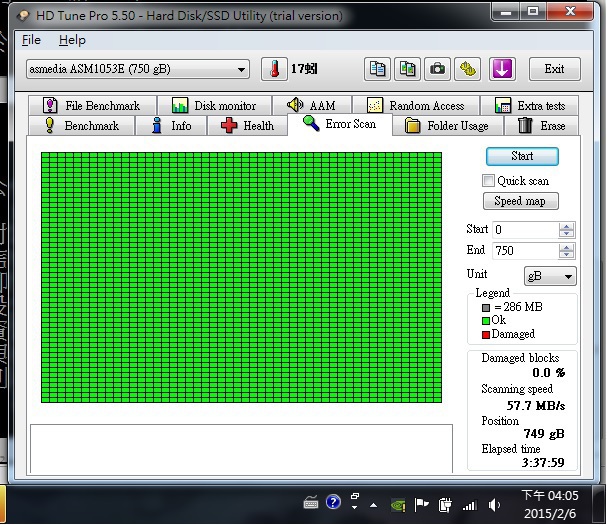Viewport: 607px width, 525px height.
Task: Open the volume speaker tray icon
Action: click(x=494, y=505)
